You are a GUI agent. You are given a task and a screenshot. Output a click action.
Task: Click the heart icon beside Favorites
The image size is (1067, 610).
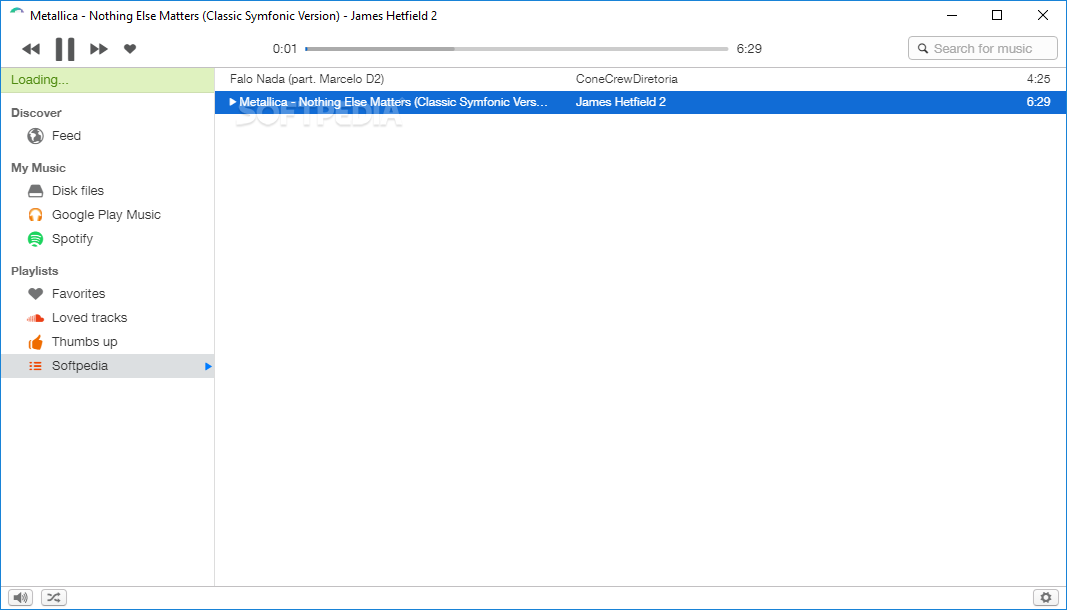click(35, 294)
